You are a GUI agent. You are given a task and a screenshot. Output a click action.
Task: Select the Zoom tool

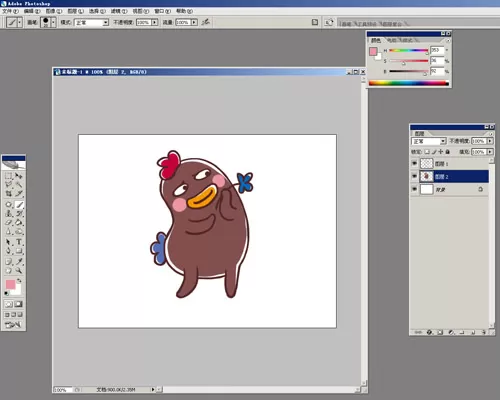[x=19, y=271]
